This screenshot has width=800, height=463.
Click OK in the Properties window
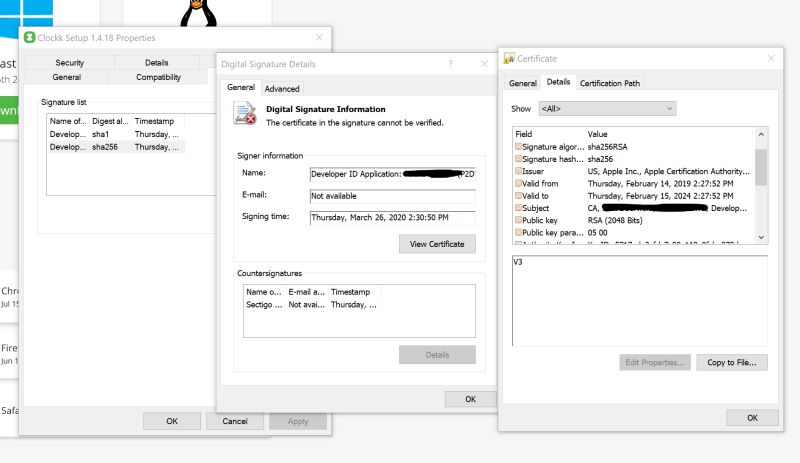click(172, 421)
